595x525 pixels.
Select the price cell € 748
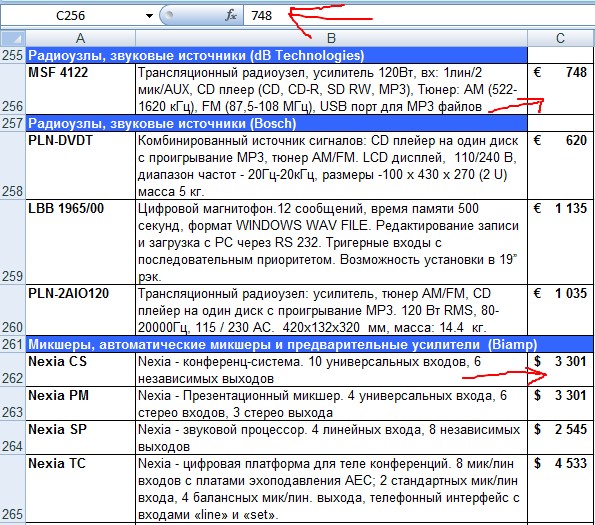(x=560, y=89)
